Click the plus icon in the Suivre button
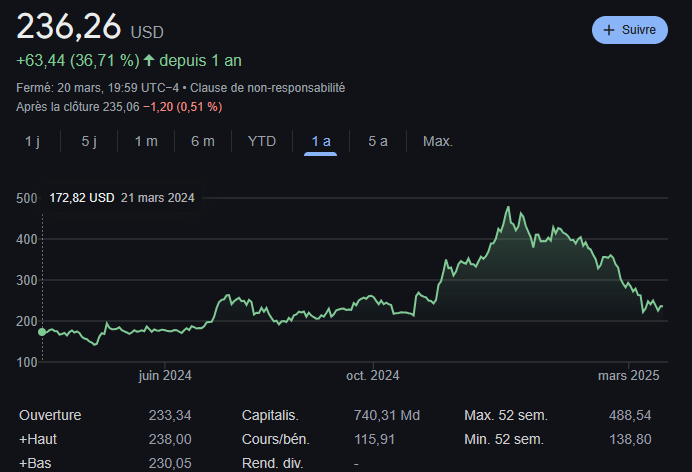Image resolution: width=692 pixels, height=472 pixels. [609, 30]
